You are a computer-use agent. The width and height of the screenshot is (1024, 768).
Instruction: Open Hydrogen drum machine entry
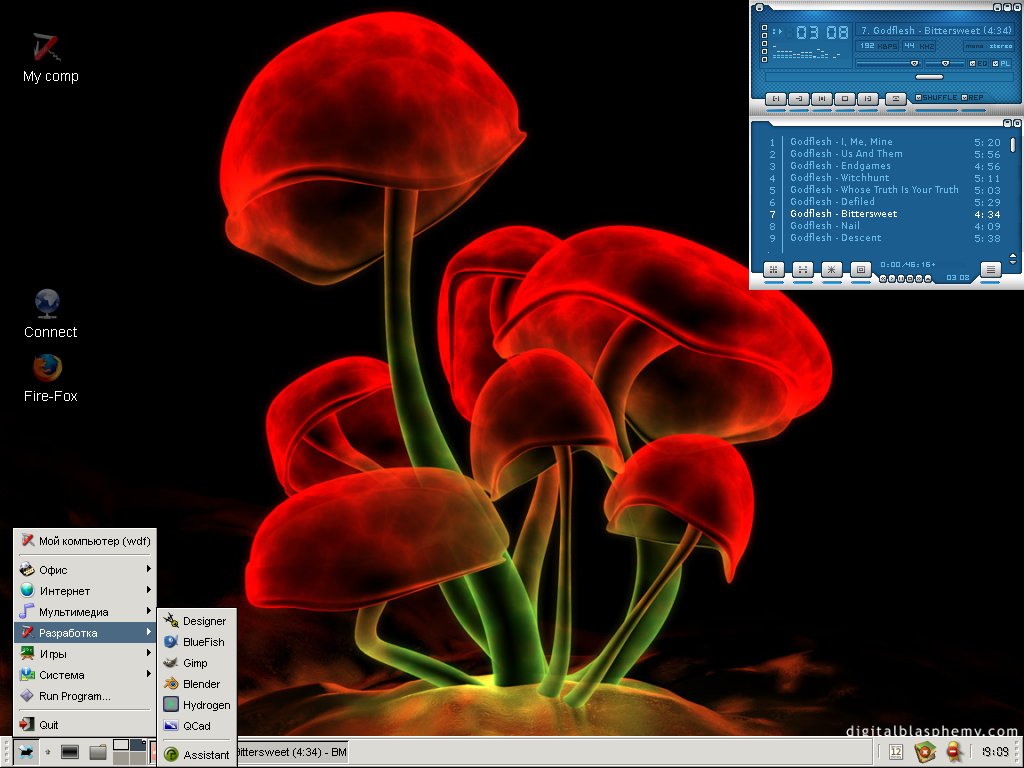[x=205, y=705]
